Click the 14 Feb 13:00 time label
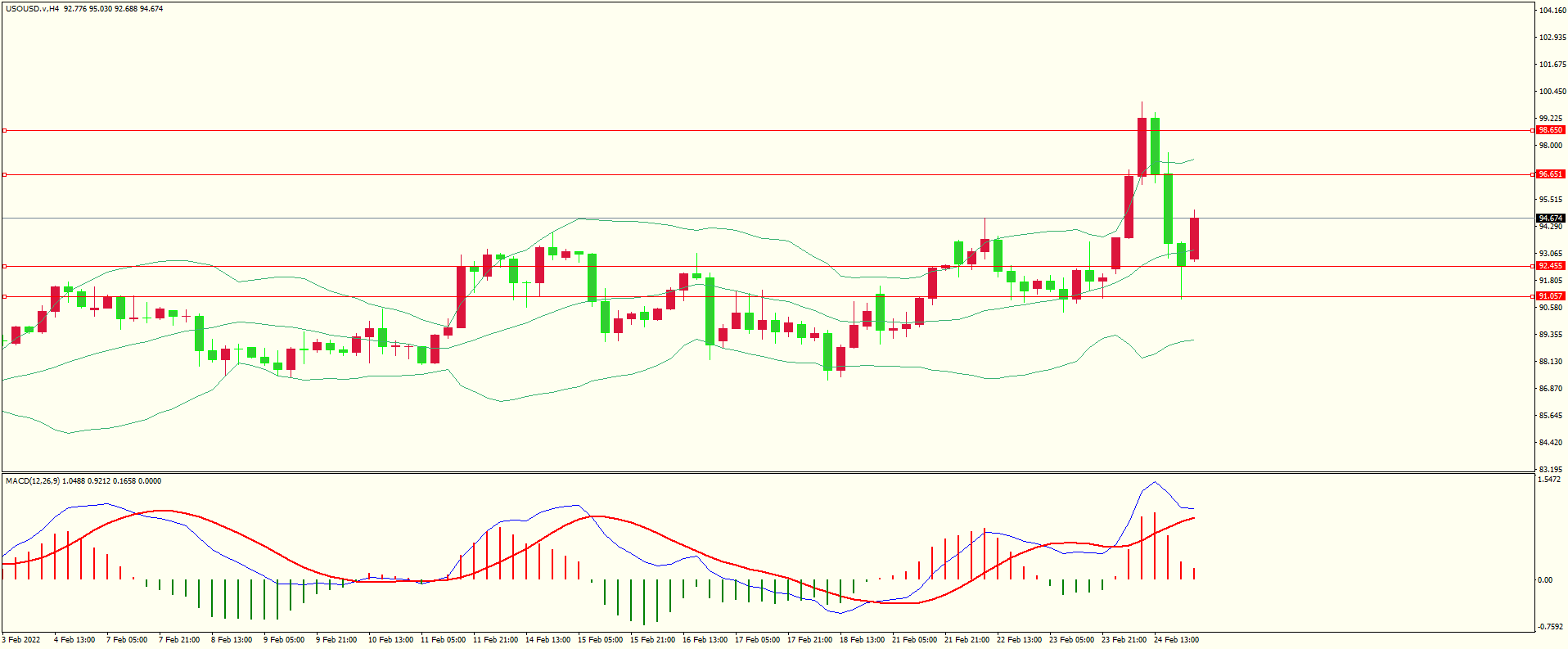The image size is (1568, 649). pyautogui.click(x=547, y=640)
